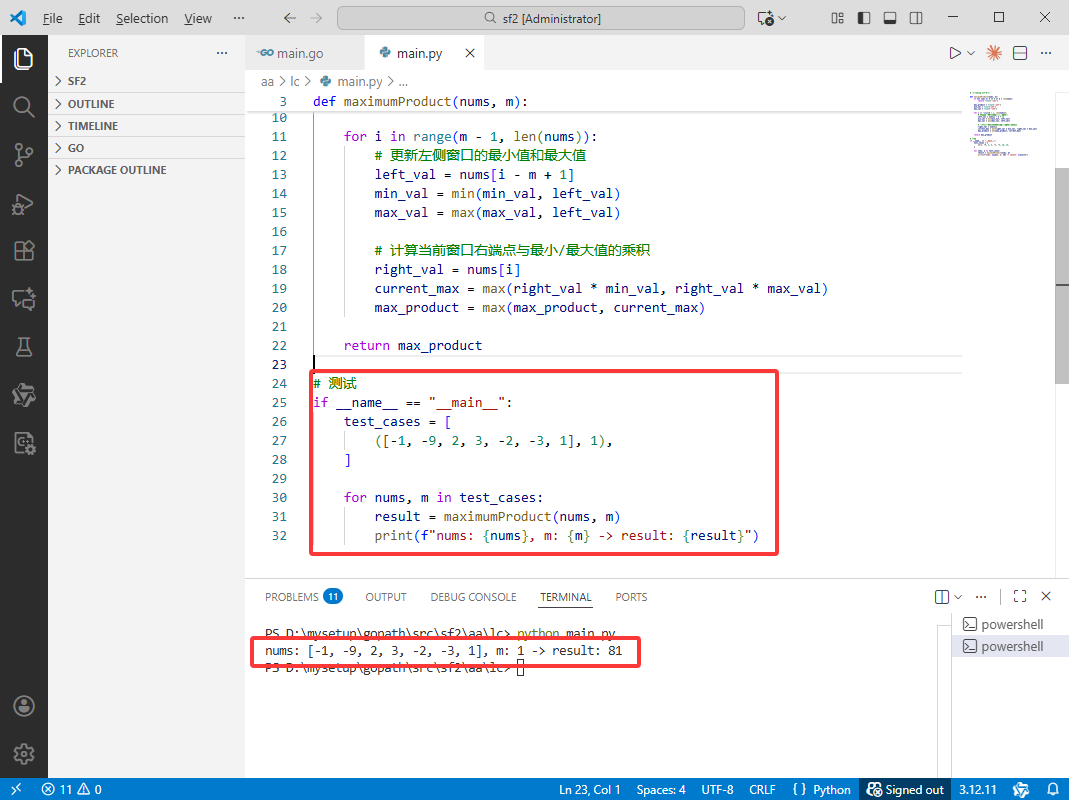1069x800 pixels.
Task: Open the chat view icon in activity bar
Action: [24, 299]
